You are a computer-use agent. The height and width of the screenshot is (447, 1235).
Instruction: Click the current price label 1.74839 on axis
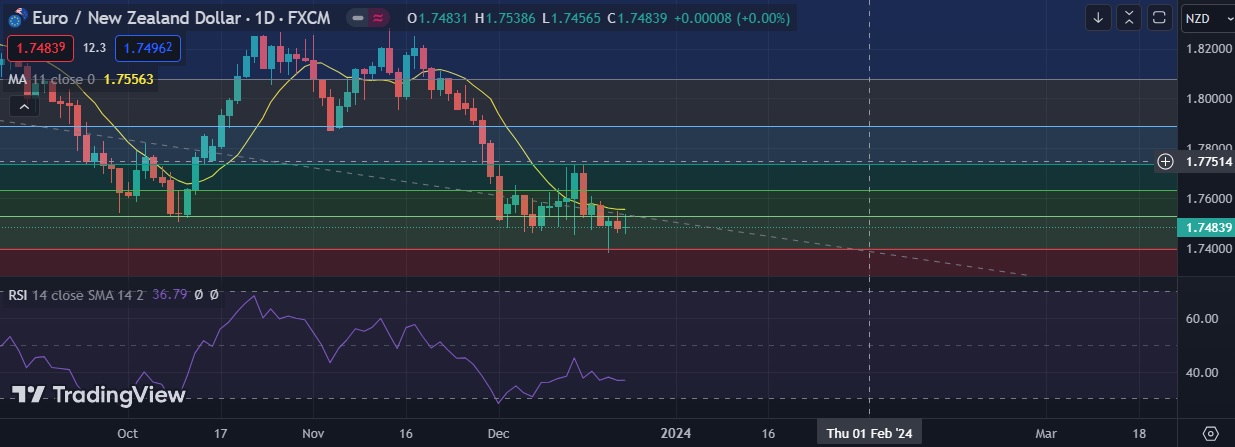tap(1208, 228)
